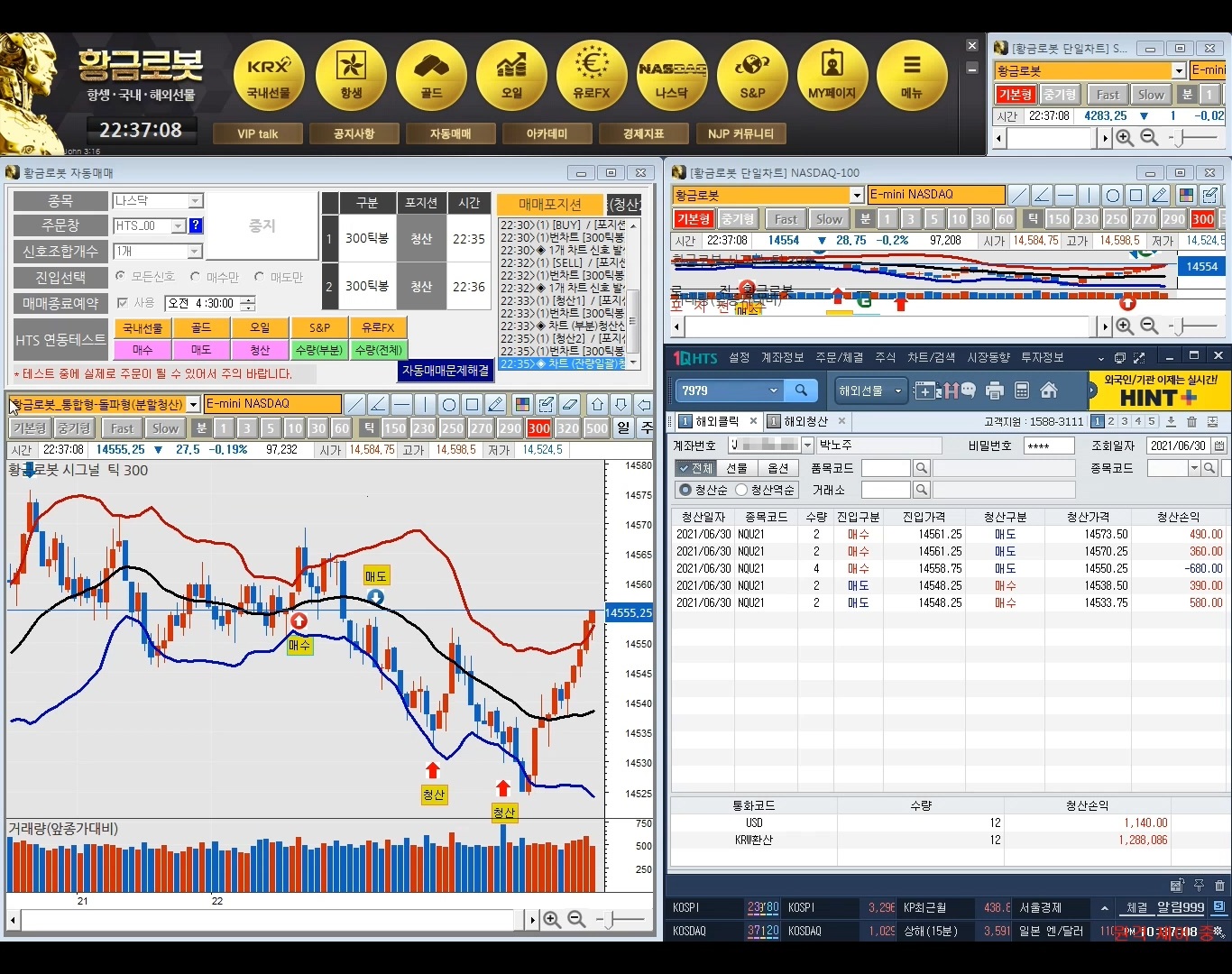Open the calendar picker next to 조회일자
1232x974 pixels.
[1219, 446]
